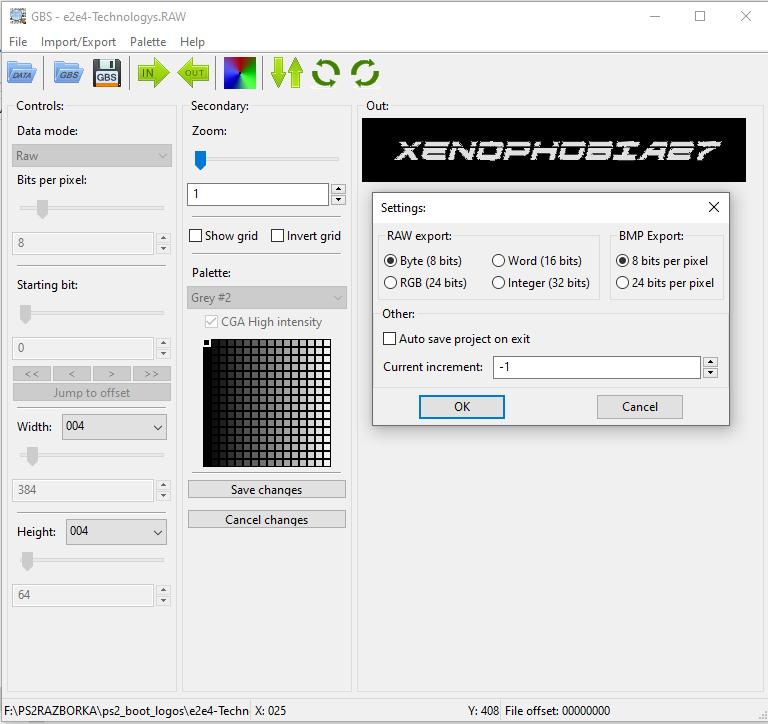Confirm settings with the OK button
The image size is (768, 724).
(x=461, y=407)
